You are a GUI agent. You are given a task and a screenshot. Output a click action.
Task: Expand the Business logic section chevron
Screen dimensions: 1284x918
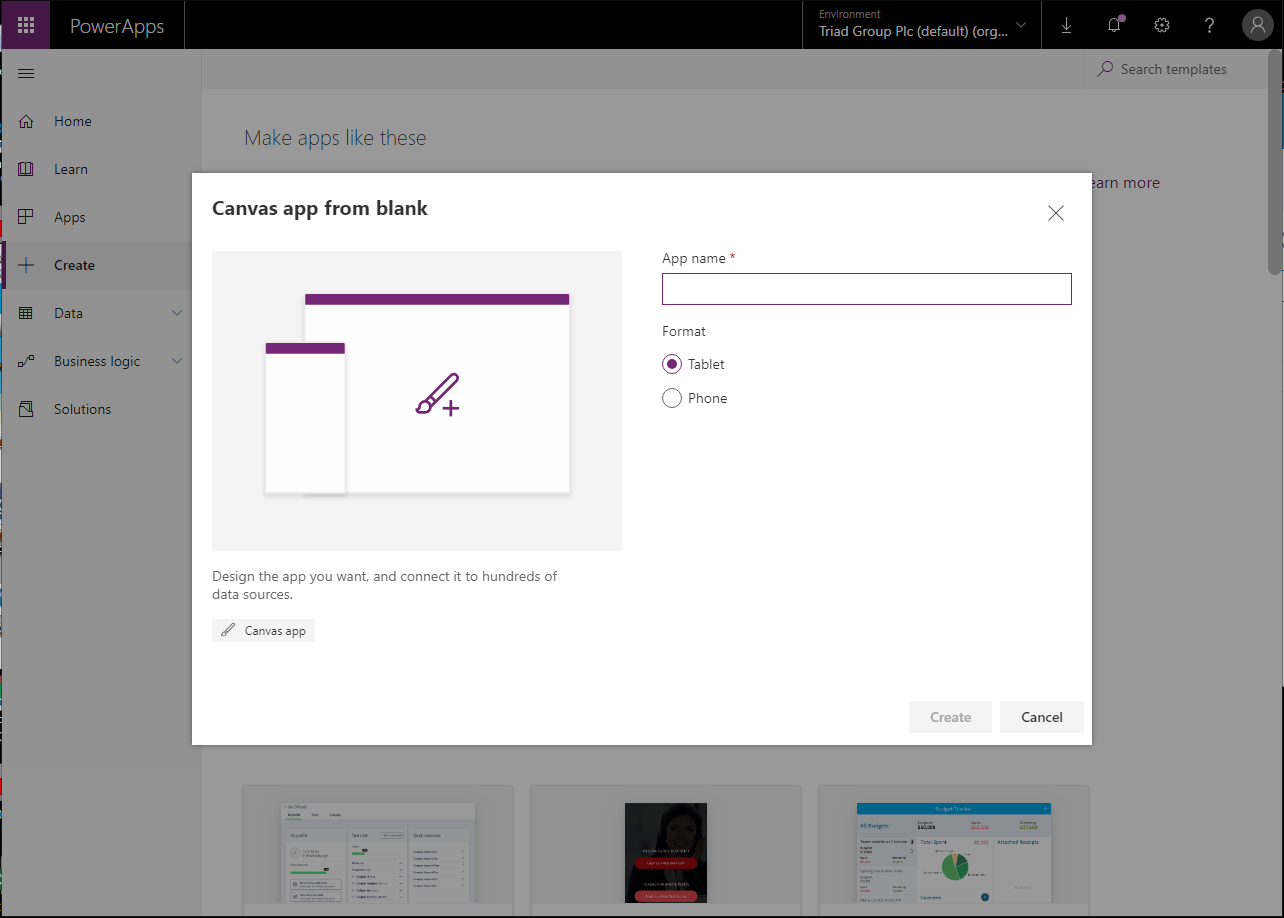[177, 361]
